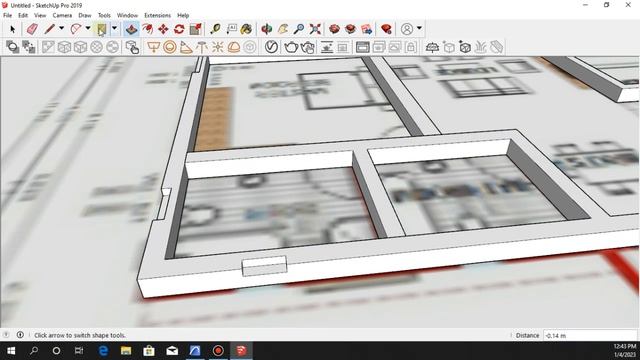Click the V-Ray asset editor icon

(x=271, y=47)
